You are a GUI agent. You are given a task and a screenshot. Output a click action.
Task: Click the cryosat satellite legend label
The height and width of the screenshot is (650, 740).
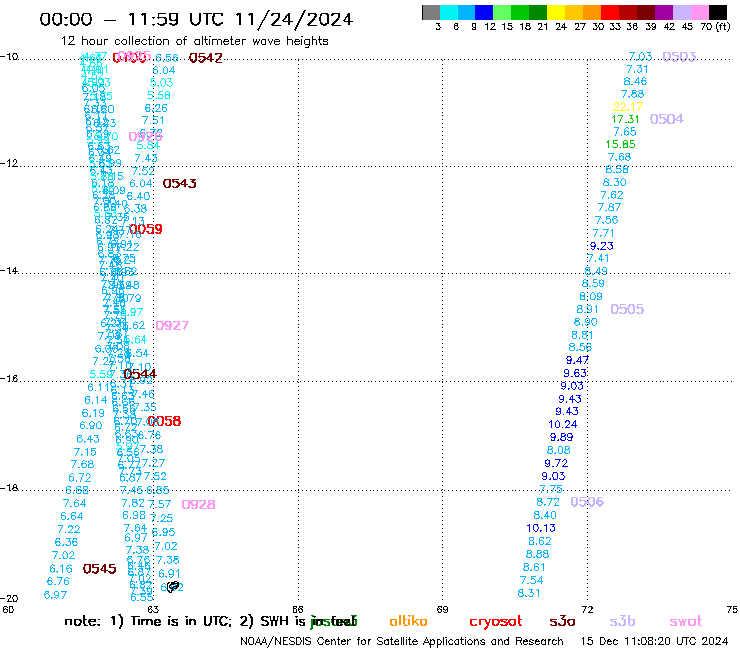point(496,622)
